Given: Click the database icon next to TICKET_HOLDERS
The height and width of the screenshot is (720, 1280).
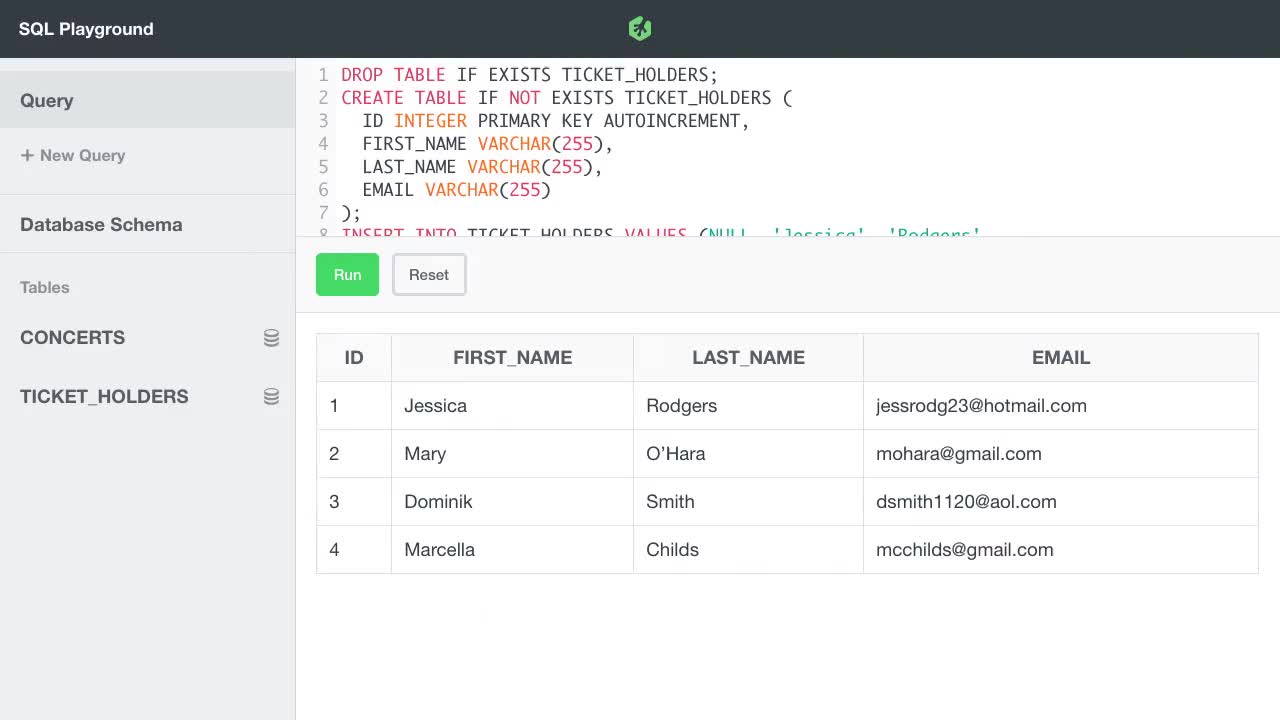Looking at the screenshot, I should pyautogui.click(x=271, y=396).
